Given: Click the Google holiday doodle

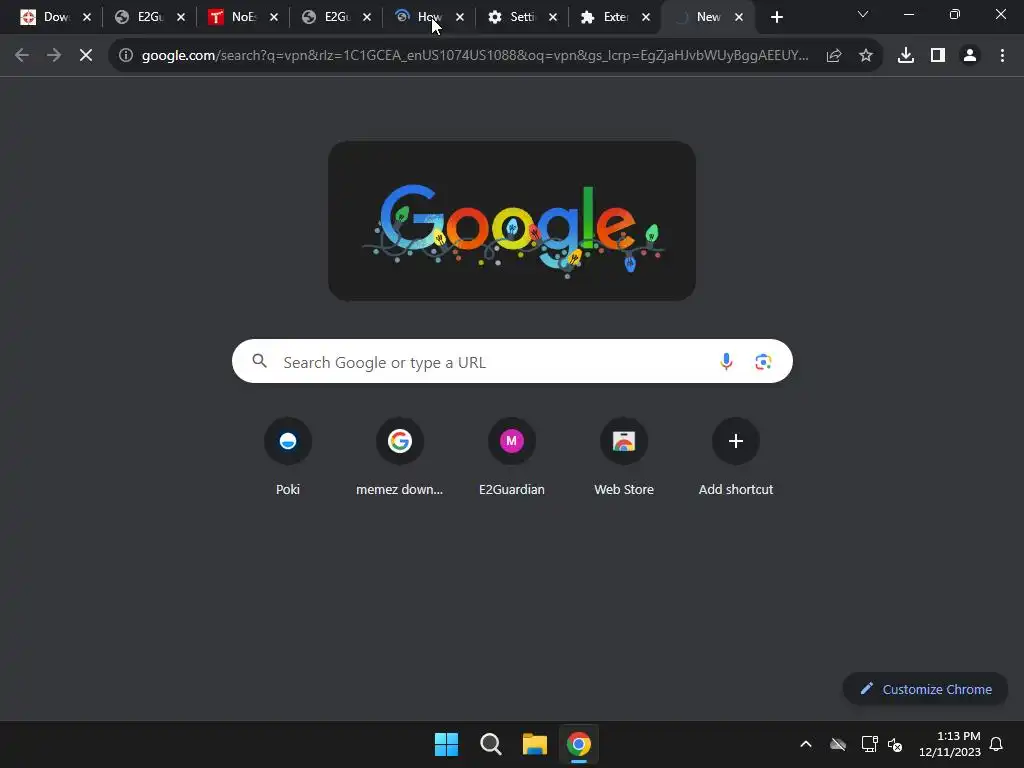Looking at the screenshot, I should click(512, 221).
